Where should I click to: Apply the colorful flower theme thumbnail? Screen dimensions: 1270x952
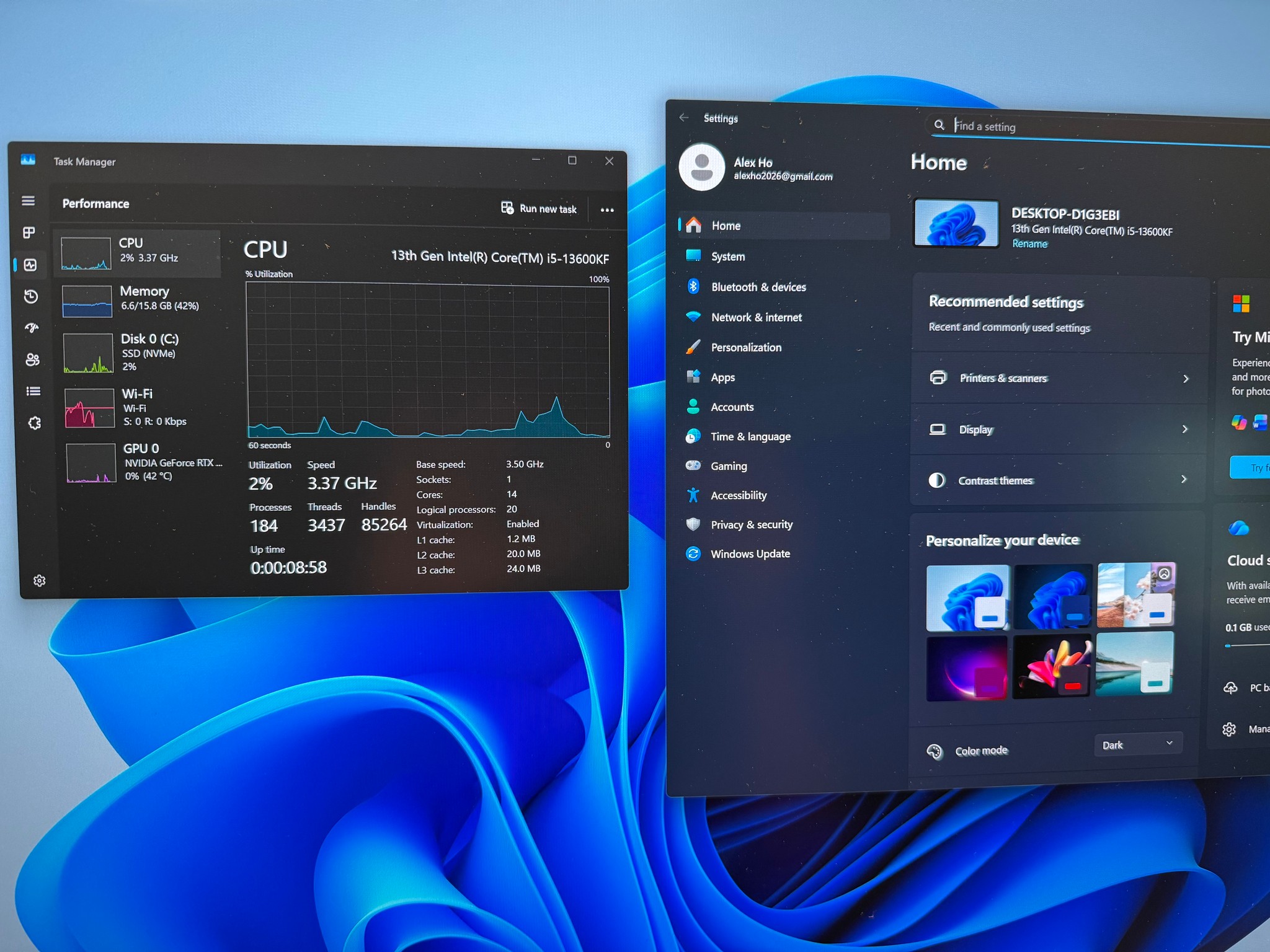pyautogui.click(x=1052, y=666)
